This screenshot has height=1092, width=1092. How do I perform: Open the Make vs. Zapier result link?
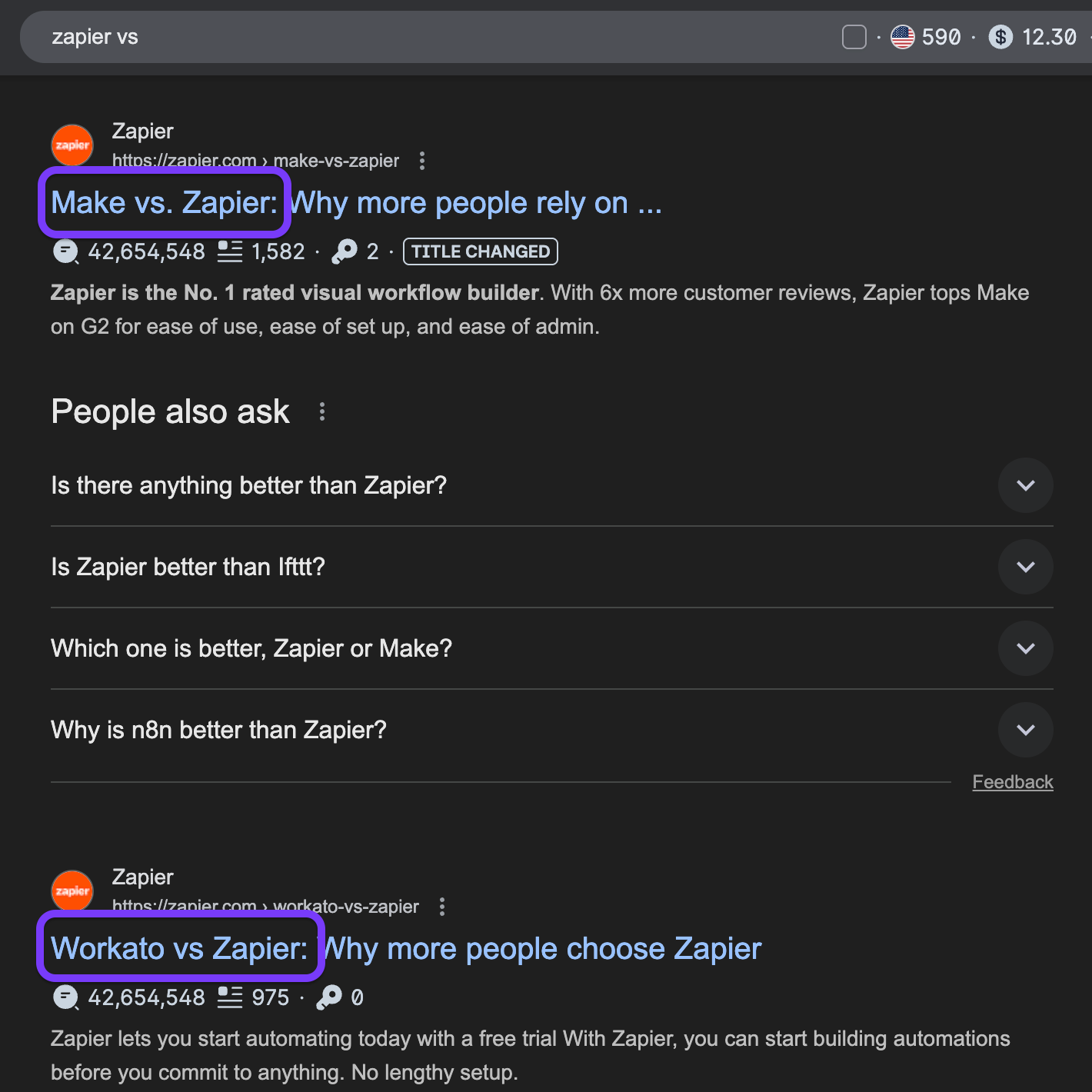coord(355,203)
